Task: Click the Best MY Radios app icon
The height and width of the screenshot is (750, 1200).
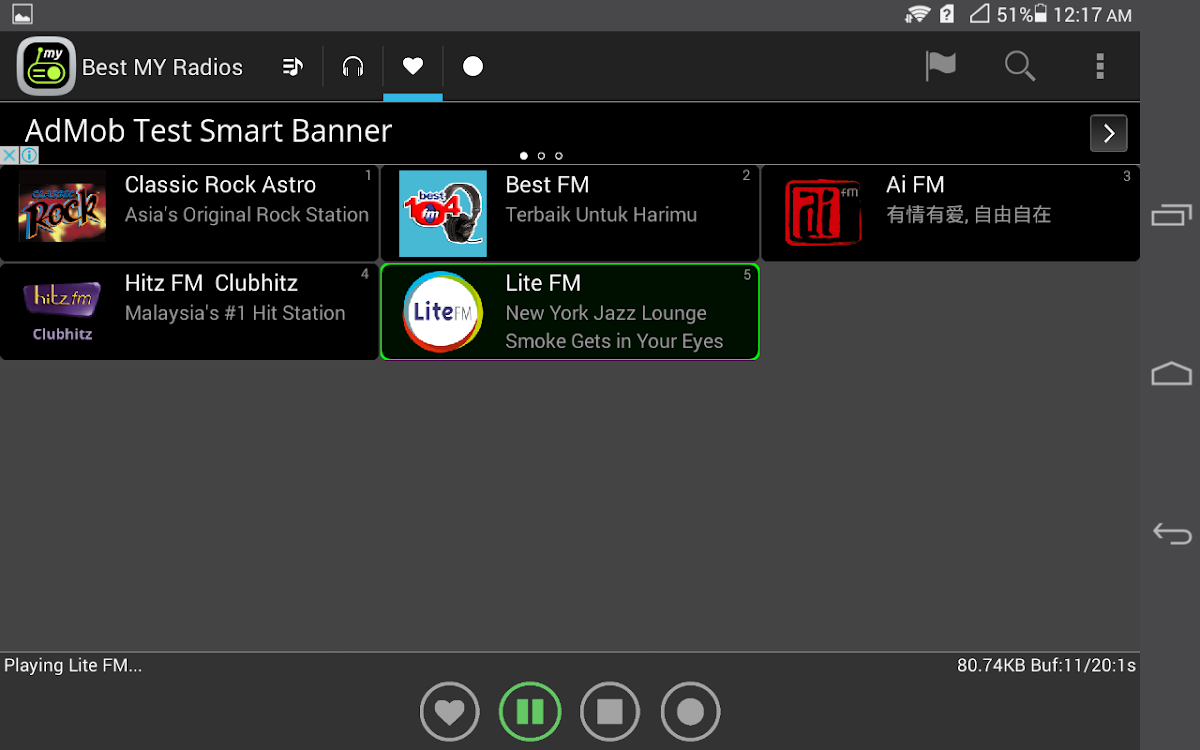Action: [46, 67]
